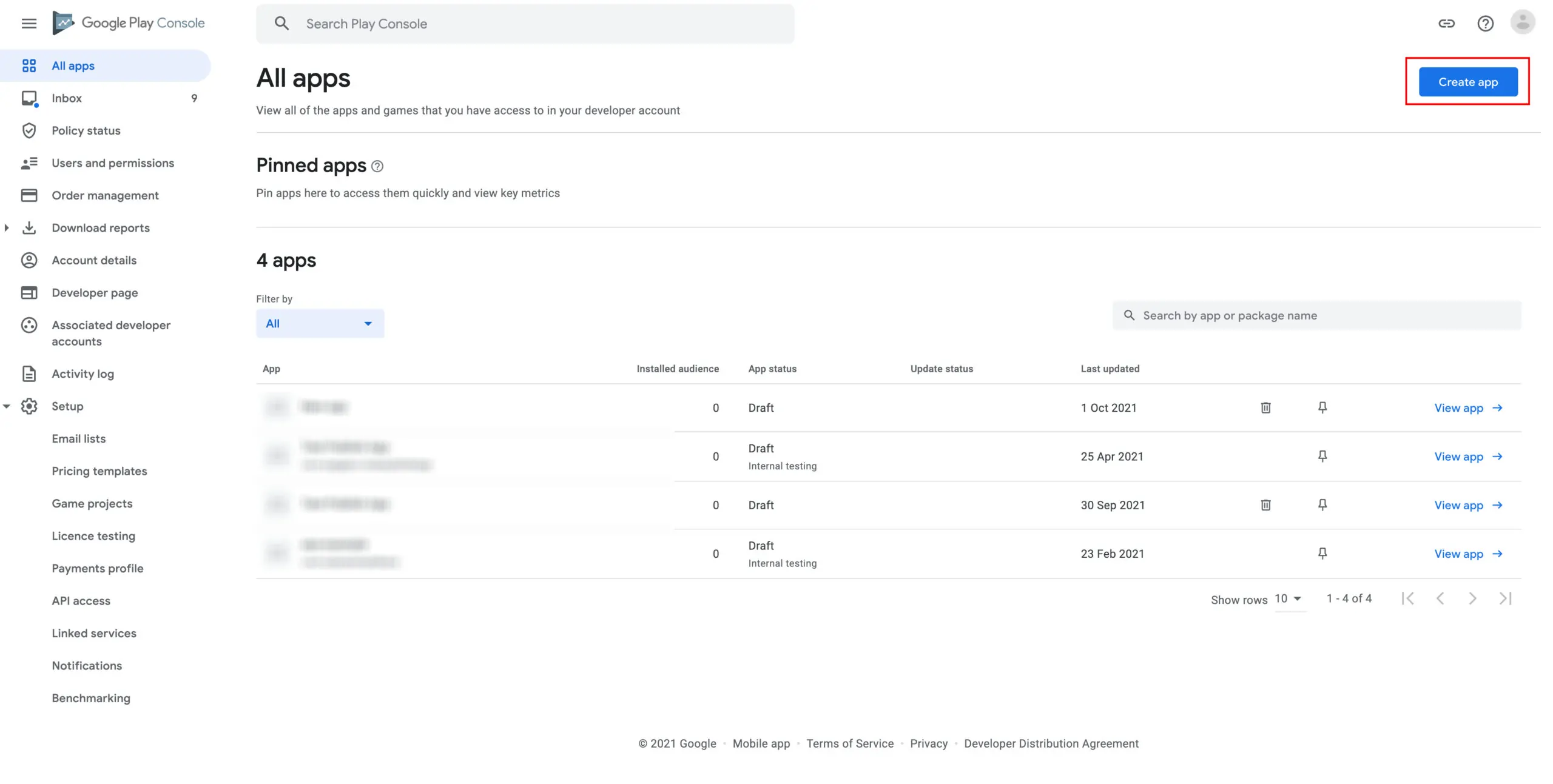Focus Search by app or package name
This screenshot has width=1553, height=784.
point(1317,315)
